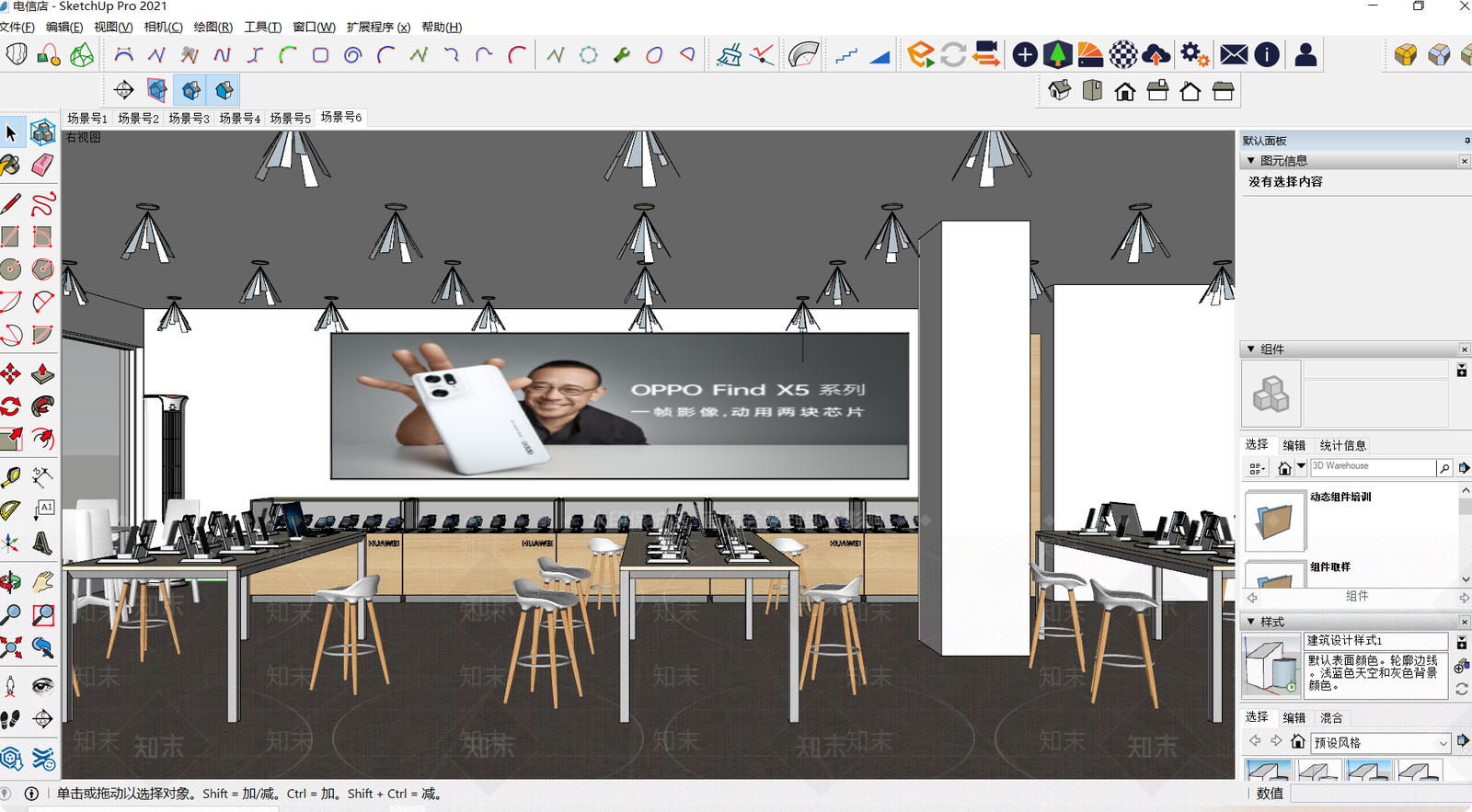Click the 3D Warehouse search magnifier button

[x=1444, y=468]
